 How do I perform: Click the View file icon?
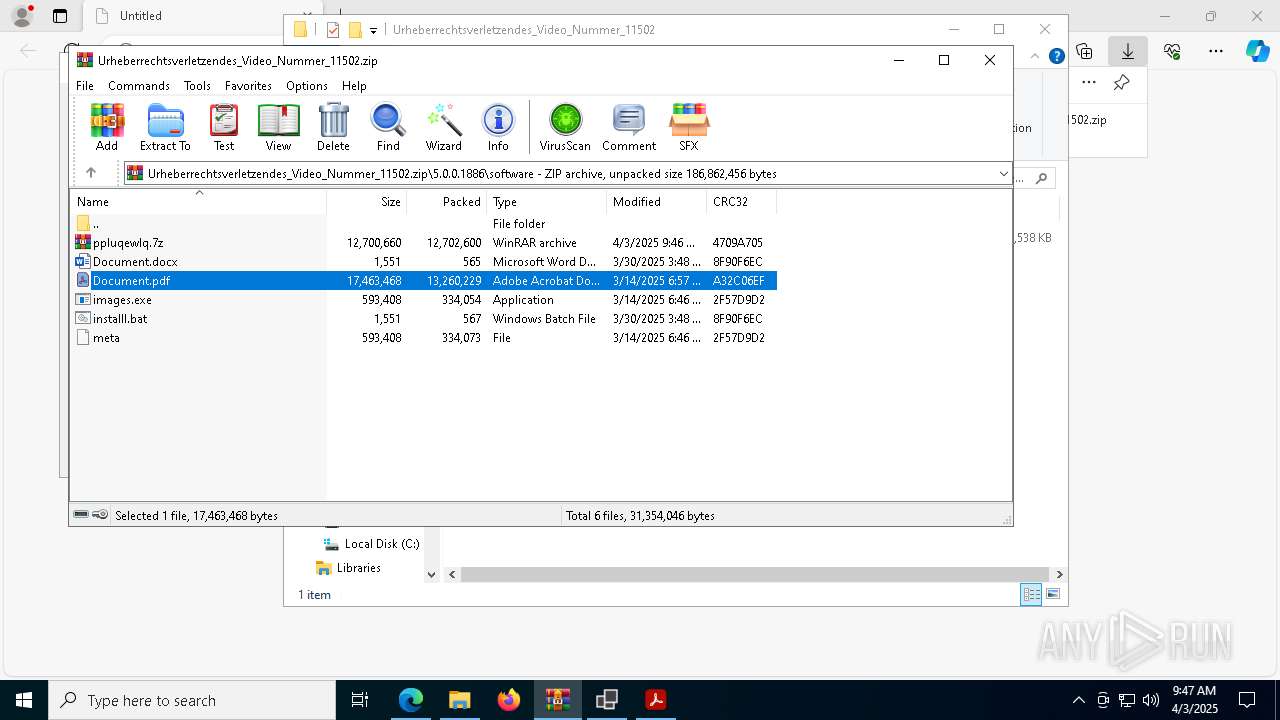tap(278, 127)
